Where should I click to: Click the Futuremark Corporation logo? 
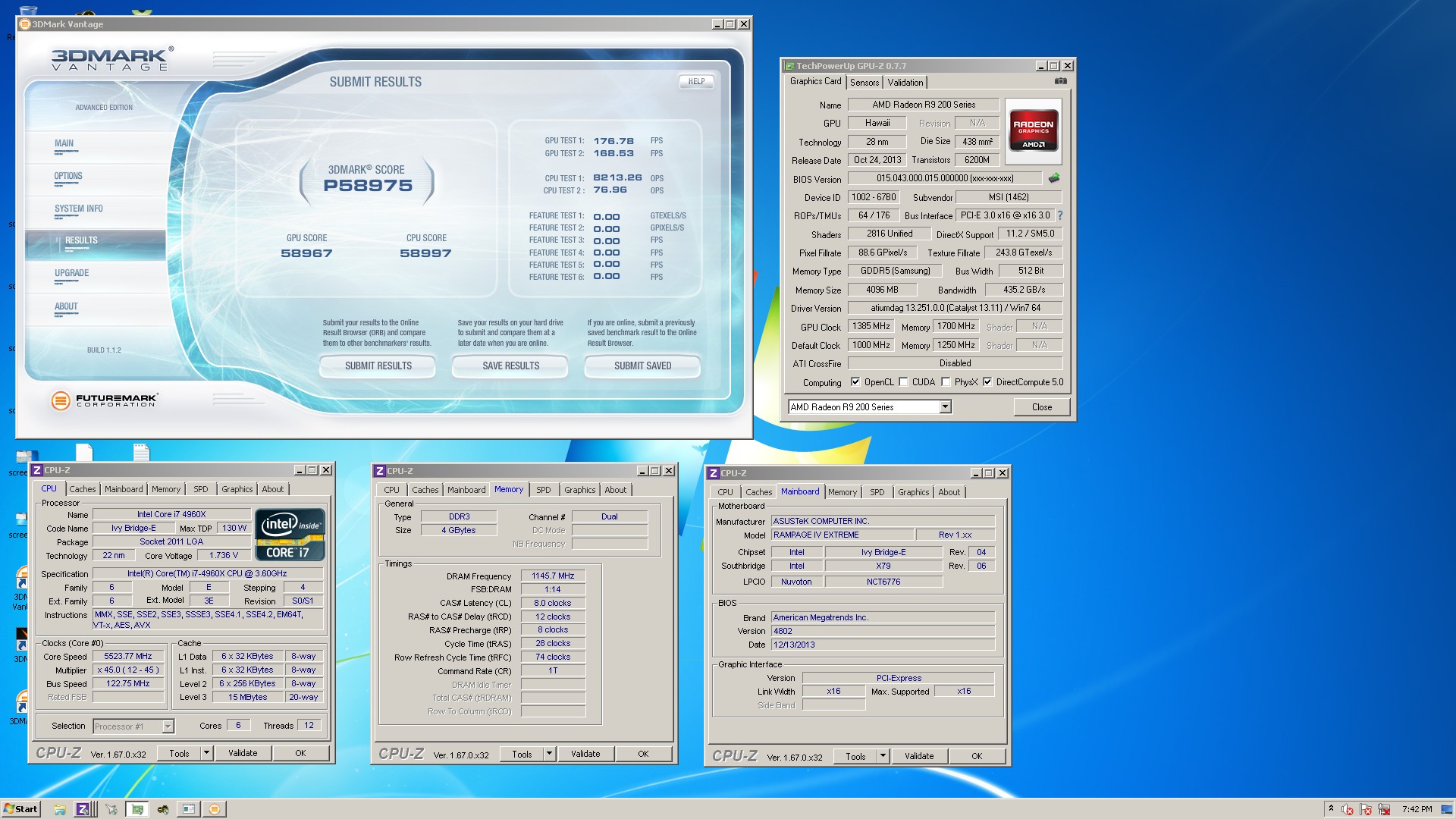pos(104,400)
